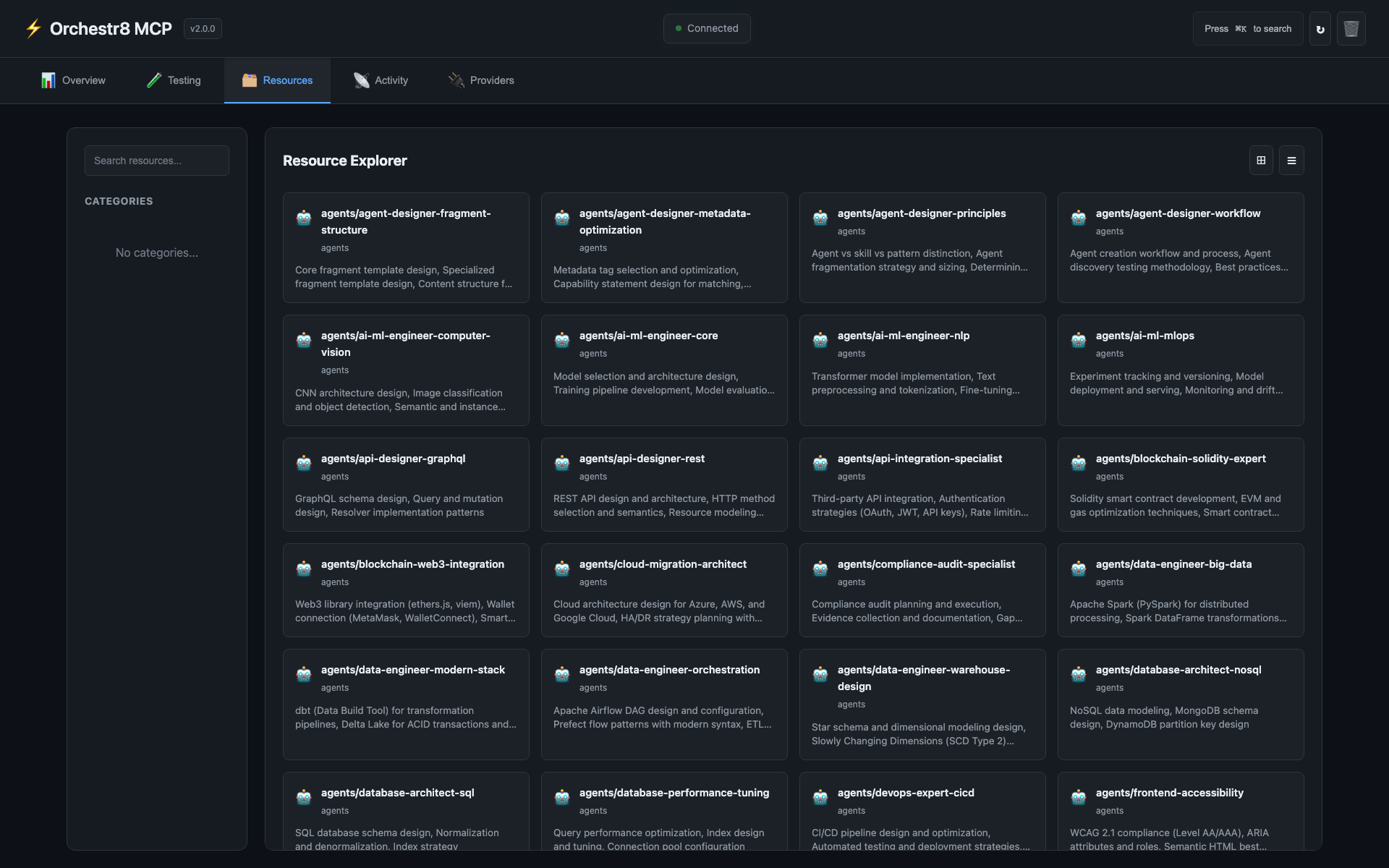The width and height of the screenshot is (1389, 868).
Task: Click robot icon of blockchain-solidity-expert card
Action: [1079, 463]
